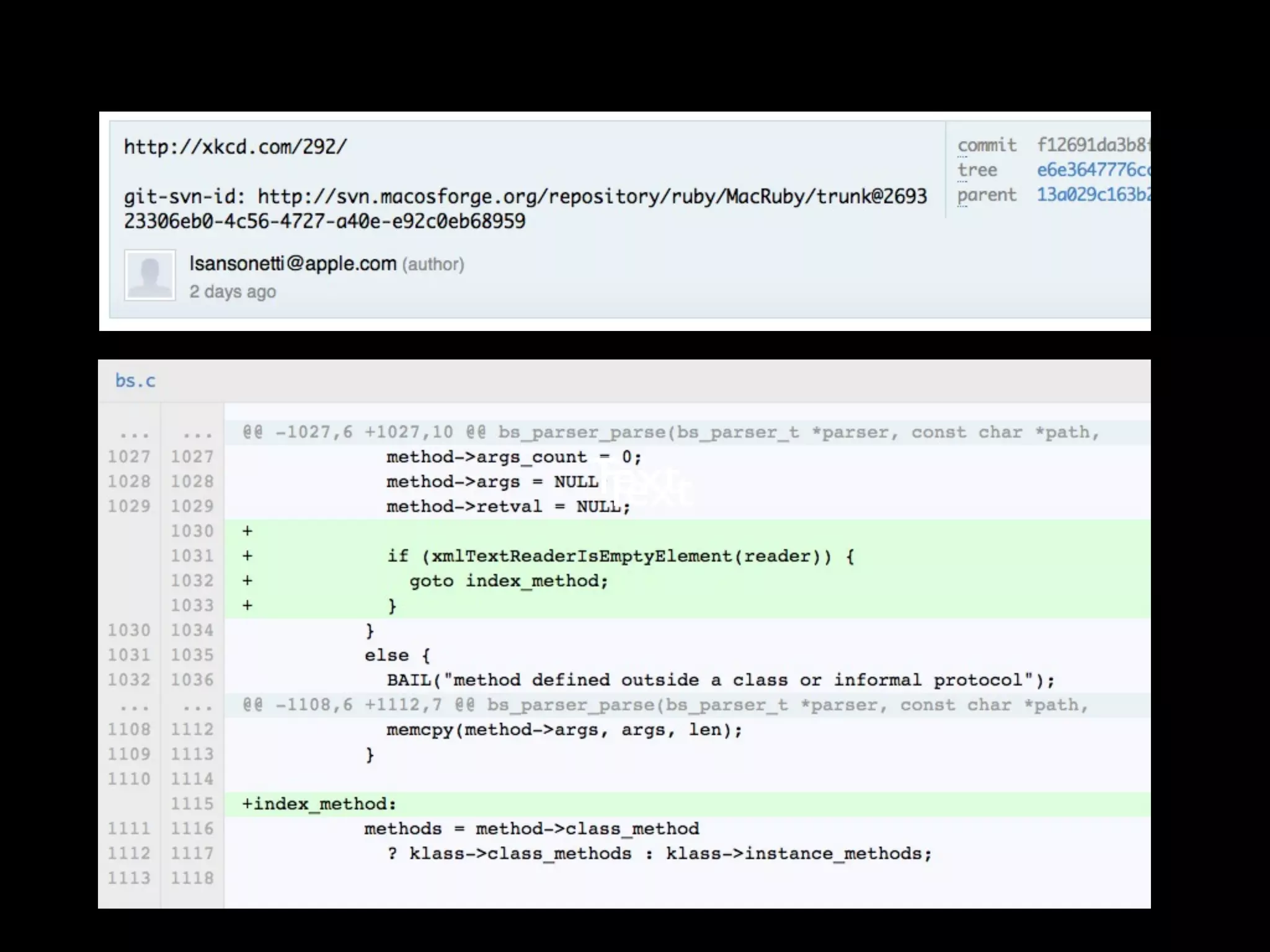Image resolution: width=1270 pixels, height=952 pixels.
Task: Click new line number 1115 for index_method label
Action: [x=192, y=804]
